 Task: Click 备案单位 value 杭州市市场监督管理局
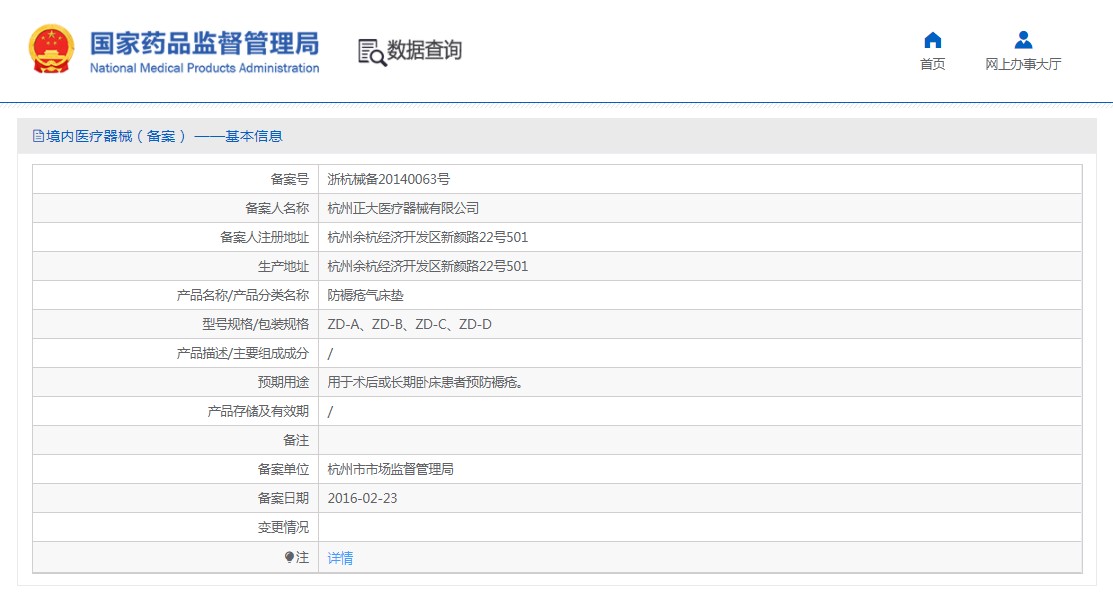coord(390,469)
